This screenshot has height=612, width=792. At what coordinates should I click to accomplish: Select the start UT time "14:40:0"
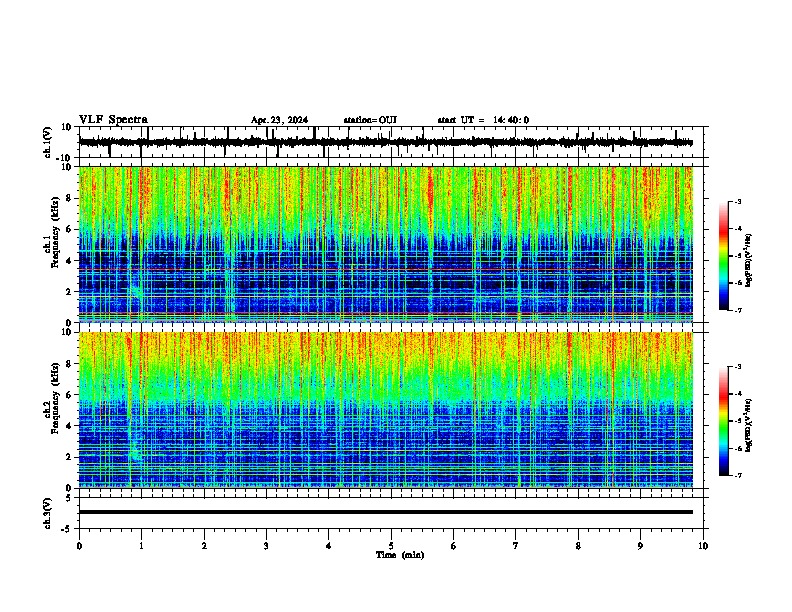click(x=511, y=120)
